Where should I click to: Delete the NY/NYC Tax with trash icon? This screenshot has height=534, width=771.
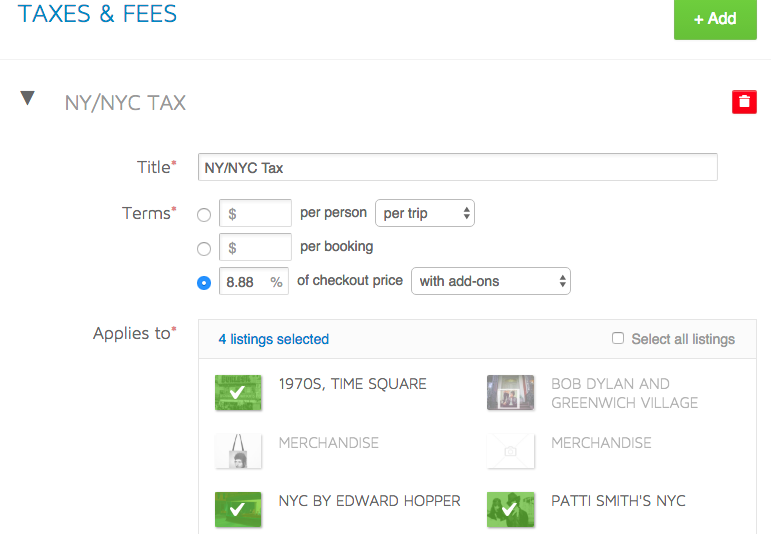(744, 102)
